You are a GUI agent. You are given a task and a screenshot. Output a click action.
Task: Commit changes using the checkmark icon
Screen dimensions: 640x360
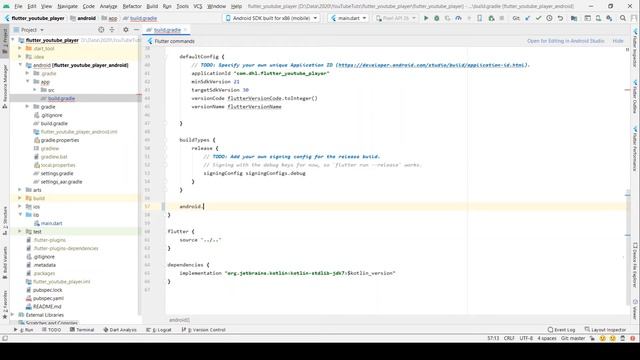[x=538, y=18]
